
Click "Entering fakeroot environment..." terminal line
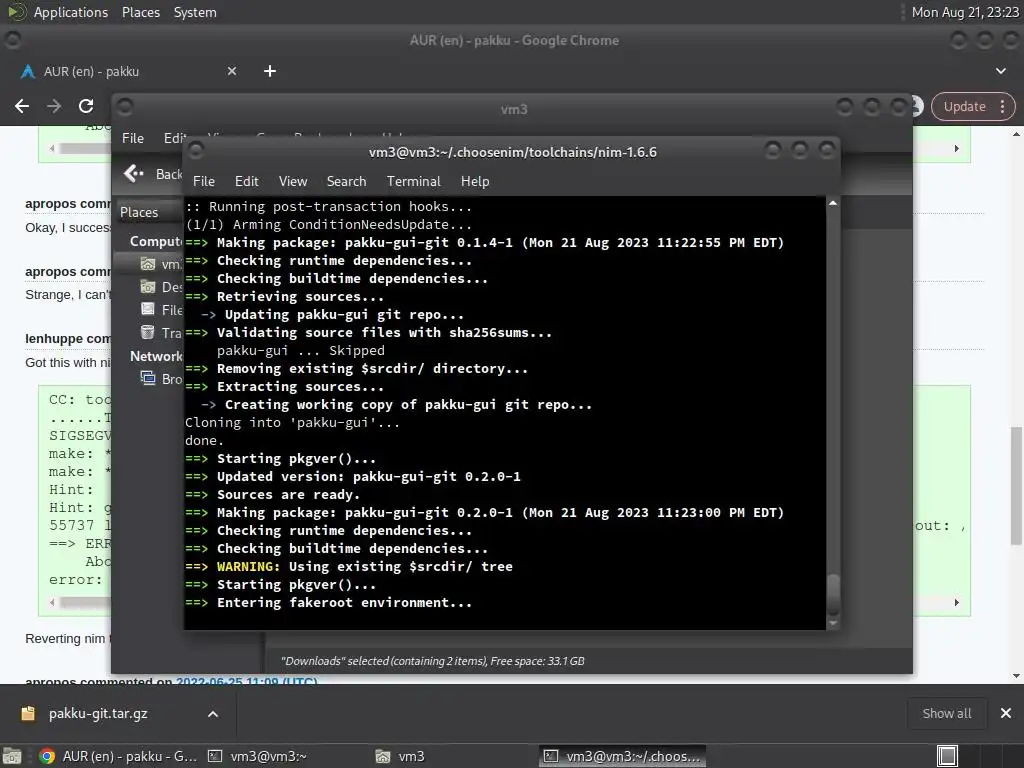[x=344, y=603]
